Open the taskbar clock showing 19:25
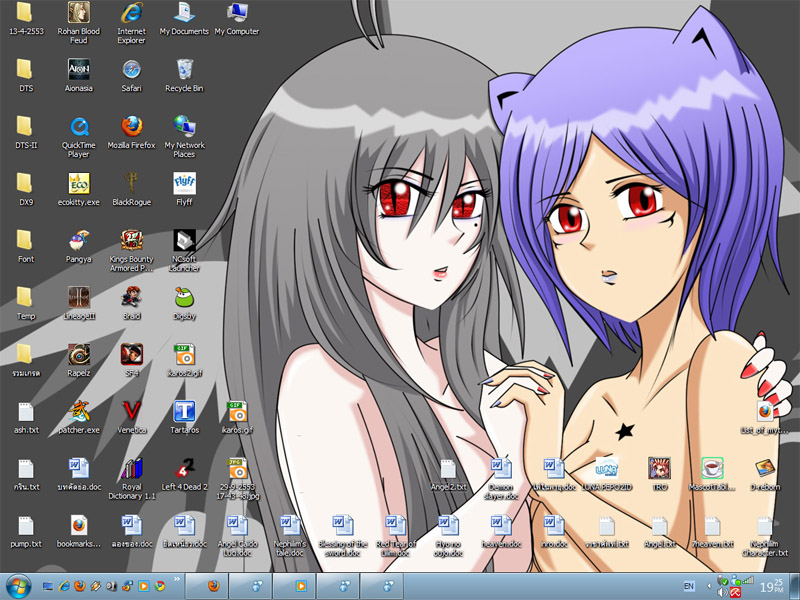The image size is (800, 600). click(771, 586)
